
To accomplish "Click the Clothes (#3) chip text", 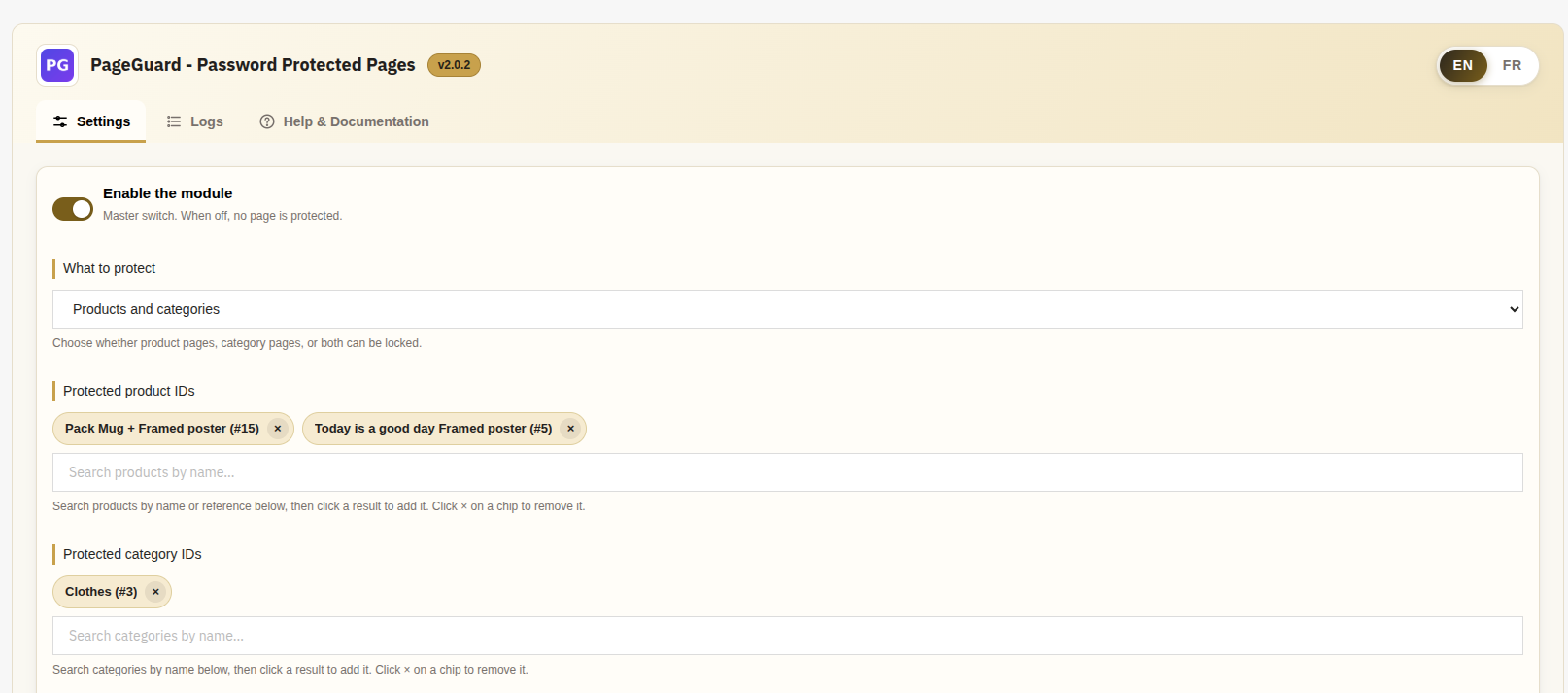I will click(x=101, y=592).
